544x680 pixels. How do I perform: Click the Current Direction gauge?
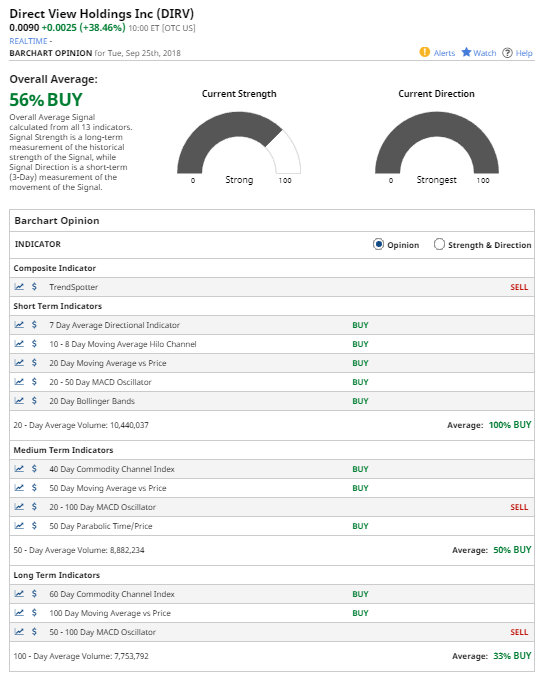pyautogui.click(x=437, y=143)
